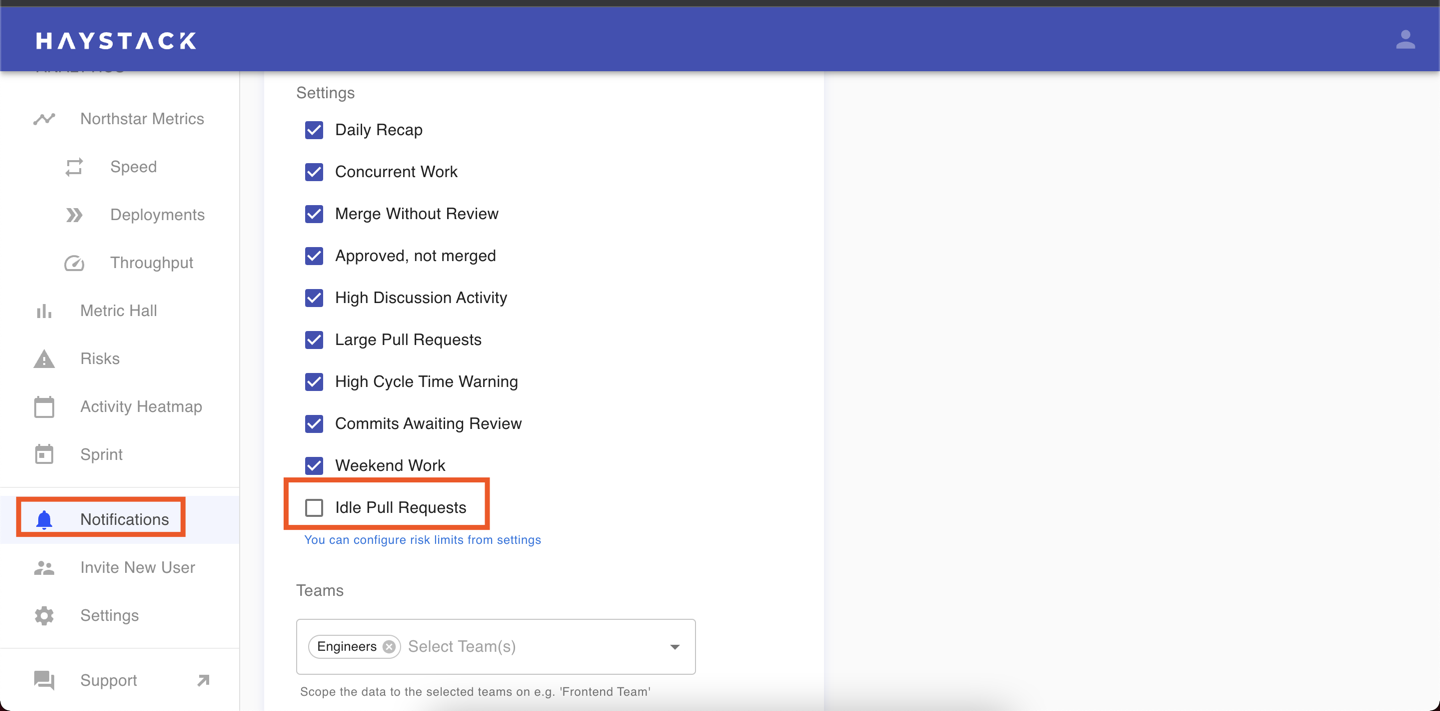Viewport: 1440px width, 711px height.
Task: Click the external link arrow beside Support
Action: pyautogui.click(x=203, y=681)
